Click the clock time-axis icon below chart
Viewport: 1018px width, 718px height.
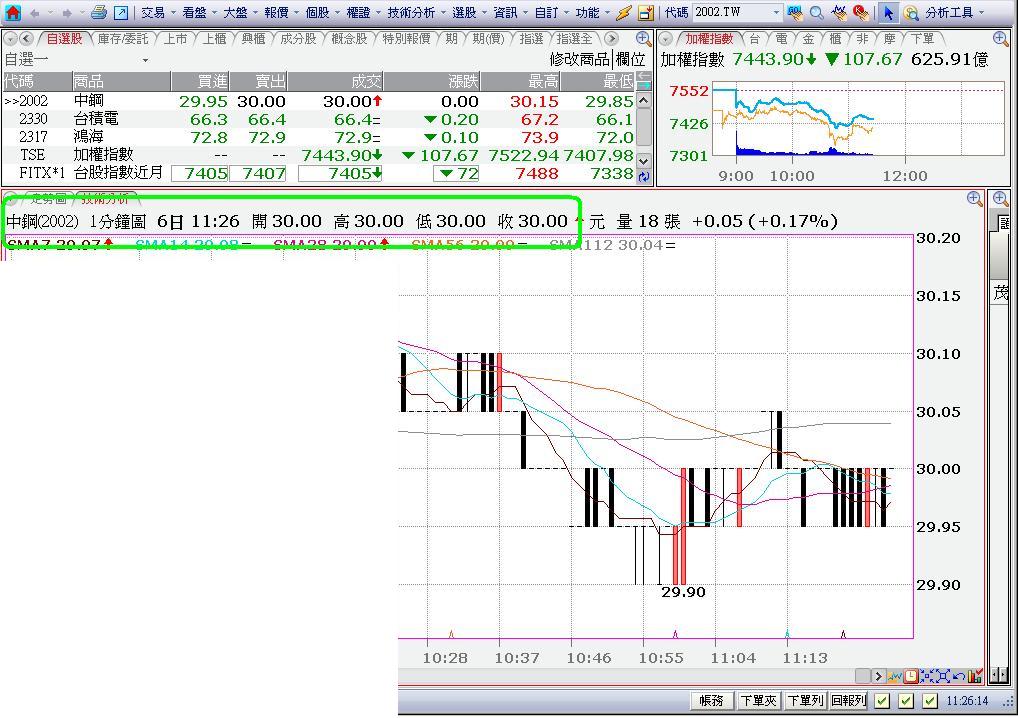tap(911, 676)
